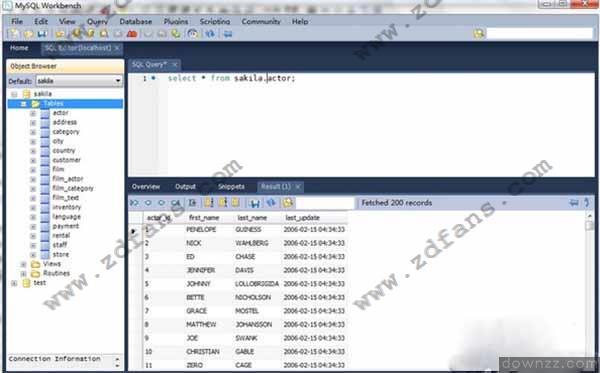Screen dimensions: 600x373
Task: Select the film_actor table in the tree
Action: click(x=68, y=179)
